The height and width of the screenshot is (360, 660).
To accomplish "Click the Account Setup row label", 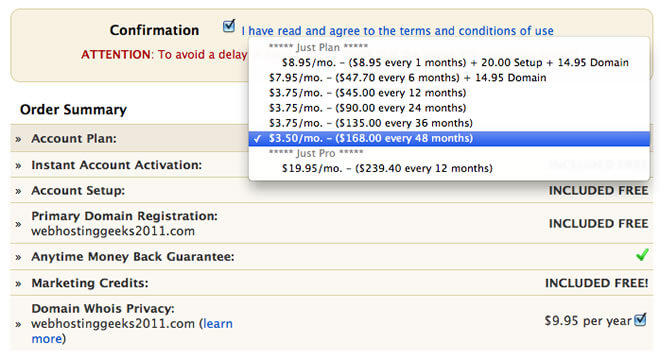I will pyautogui.click(x=78, y=190).
